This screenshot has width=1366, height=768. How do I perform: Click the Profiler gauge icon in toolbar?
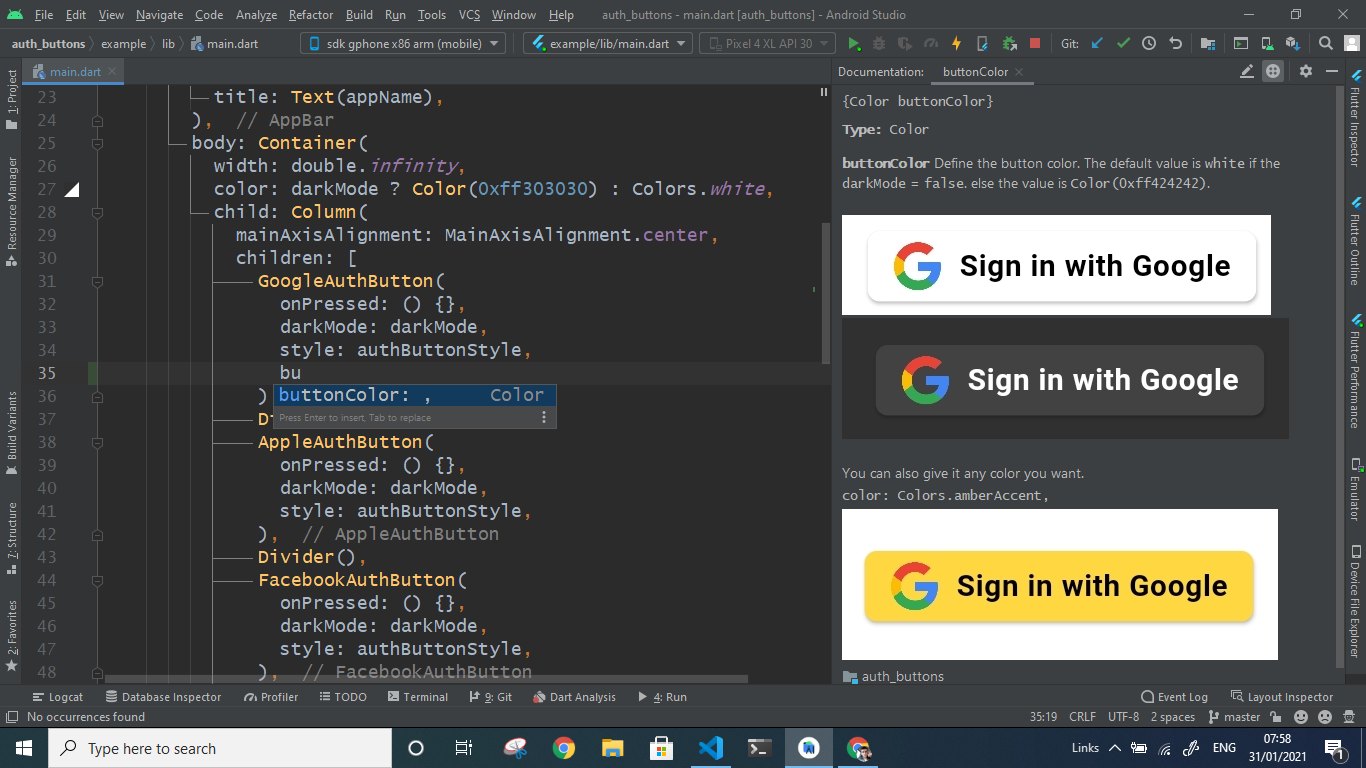[x=931, y=44]
